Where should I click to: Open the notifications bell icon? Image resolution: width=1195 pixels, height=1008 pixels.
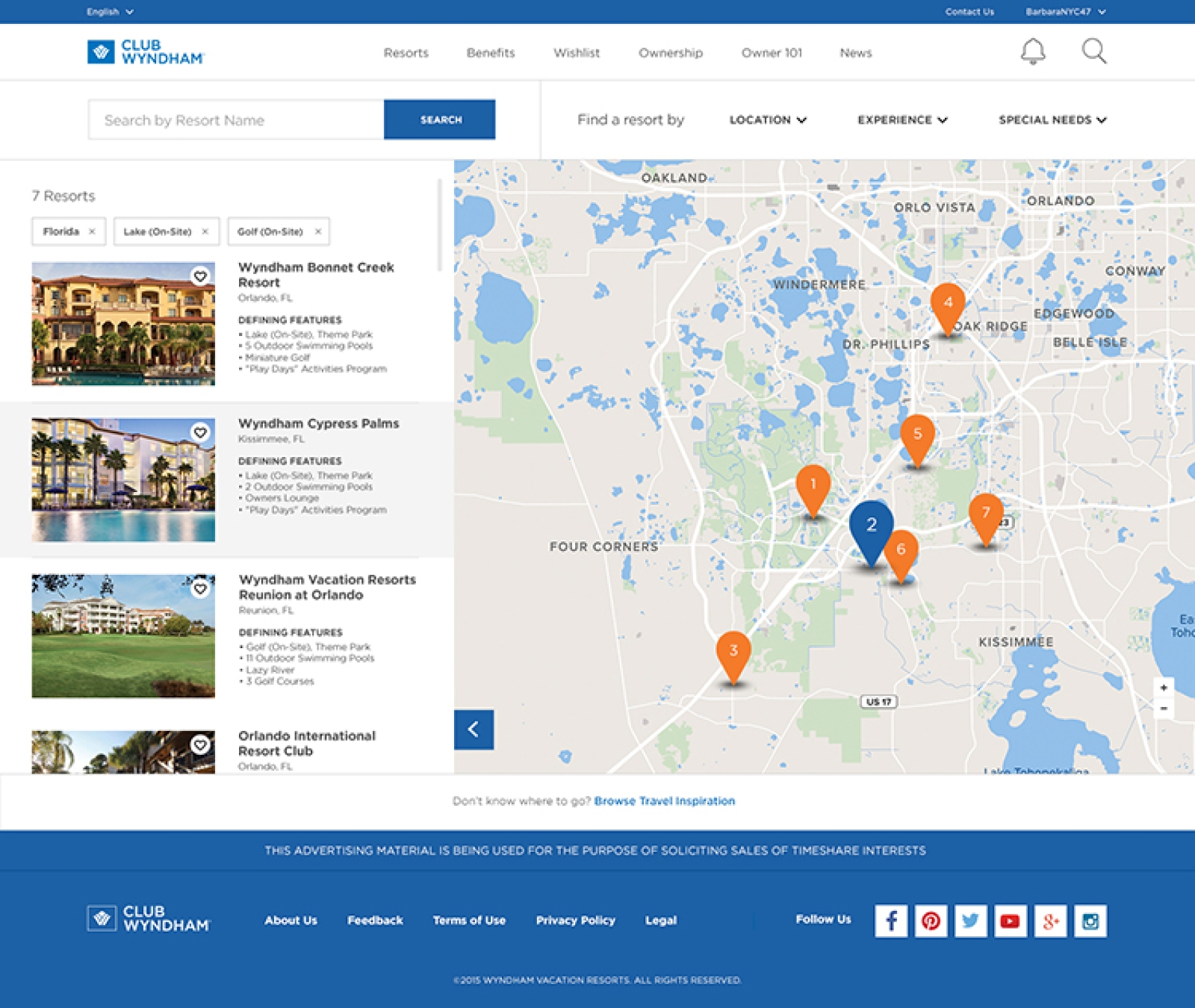click(x=1033, y=52)
